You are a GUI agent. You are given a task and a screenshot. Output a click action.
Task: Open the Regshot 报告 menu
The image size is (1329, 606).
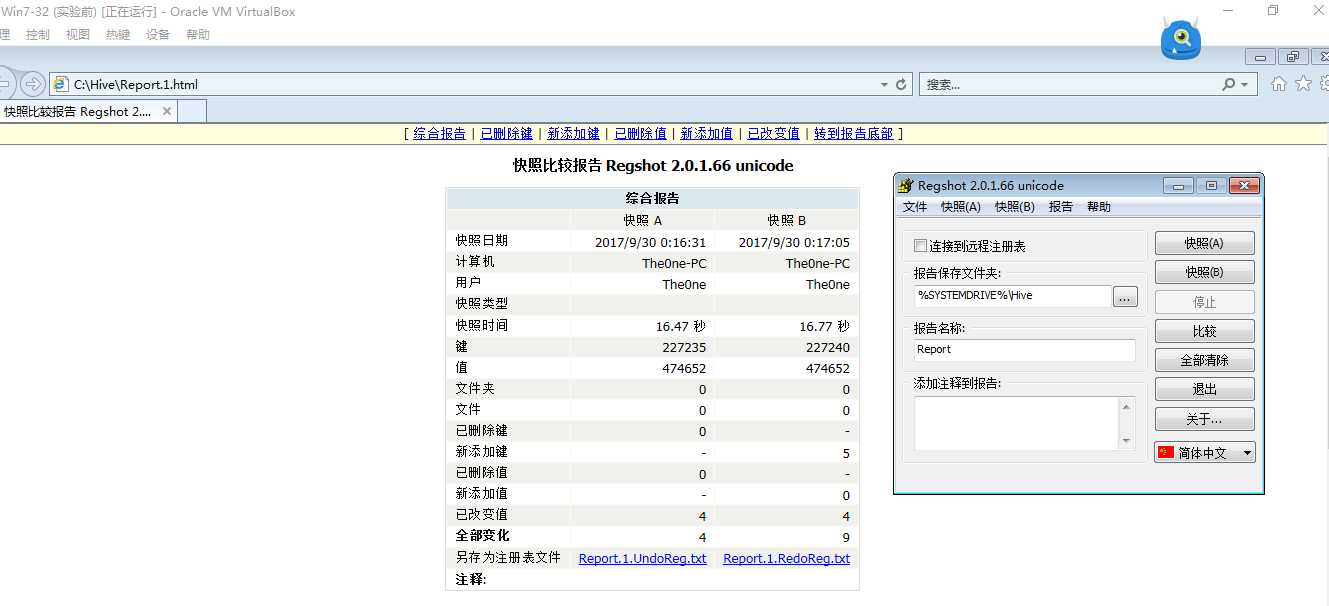(1060, 207)
